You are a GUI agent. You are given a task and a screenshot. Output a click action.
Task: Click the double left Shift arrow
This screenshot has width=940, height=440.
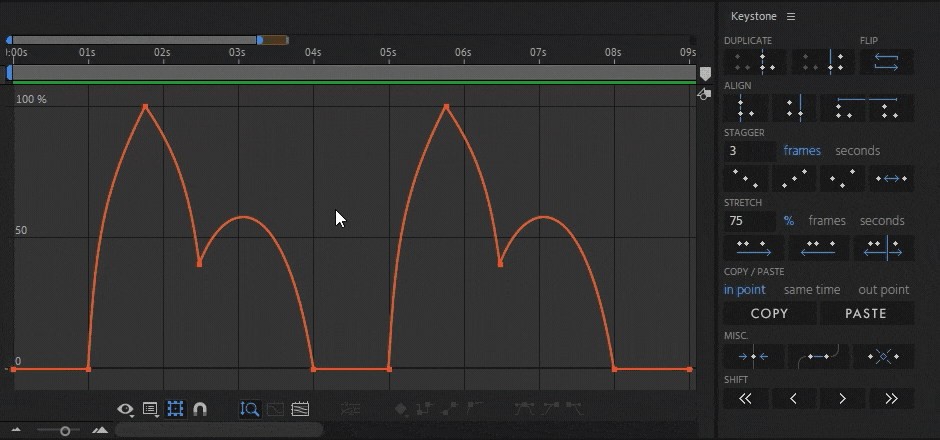tap(746, 399)
